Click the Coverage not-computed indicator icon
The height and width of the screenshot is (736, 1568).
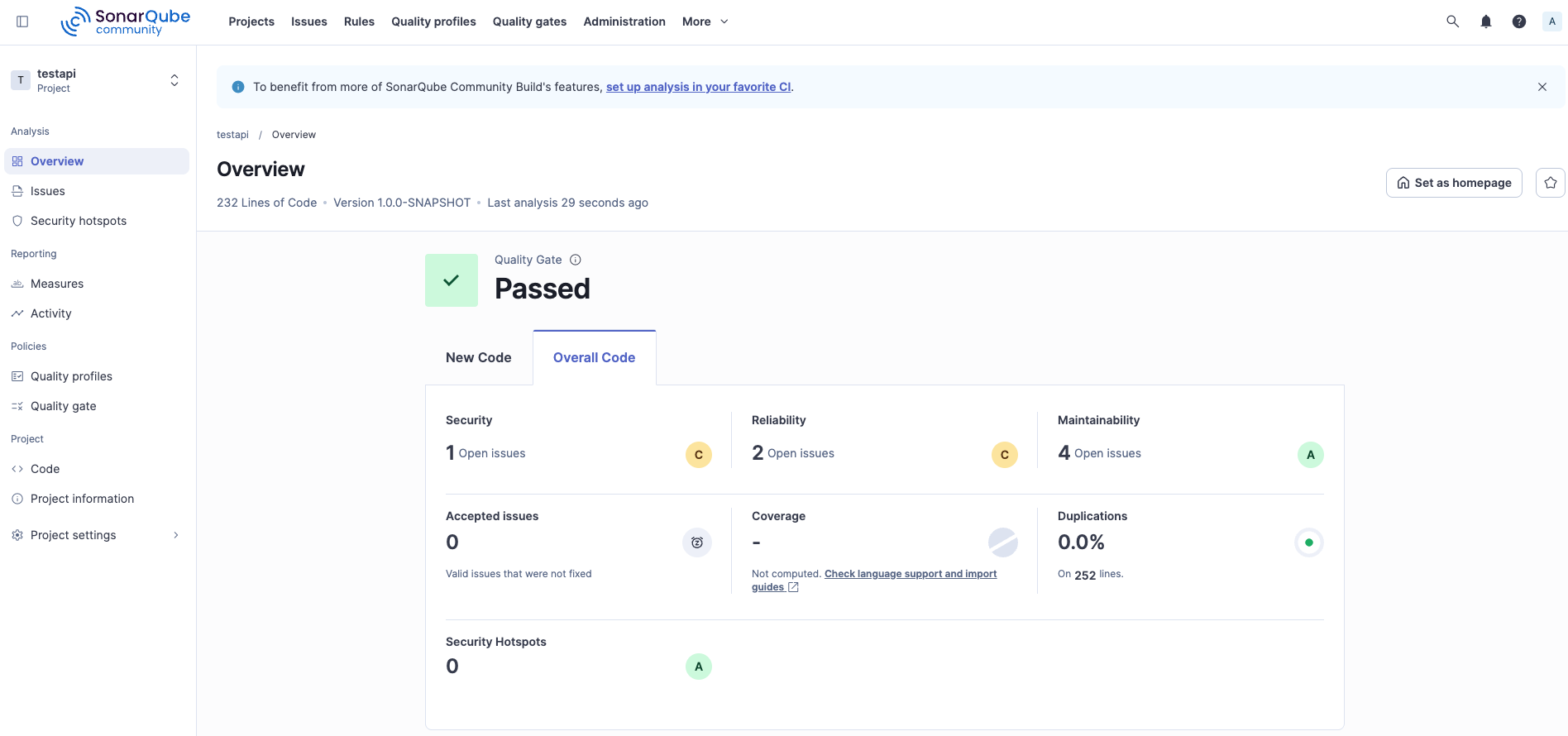point(1003,542)
